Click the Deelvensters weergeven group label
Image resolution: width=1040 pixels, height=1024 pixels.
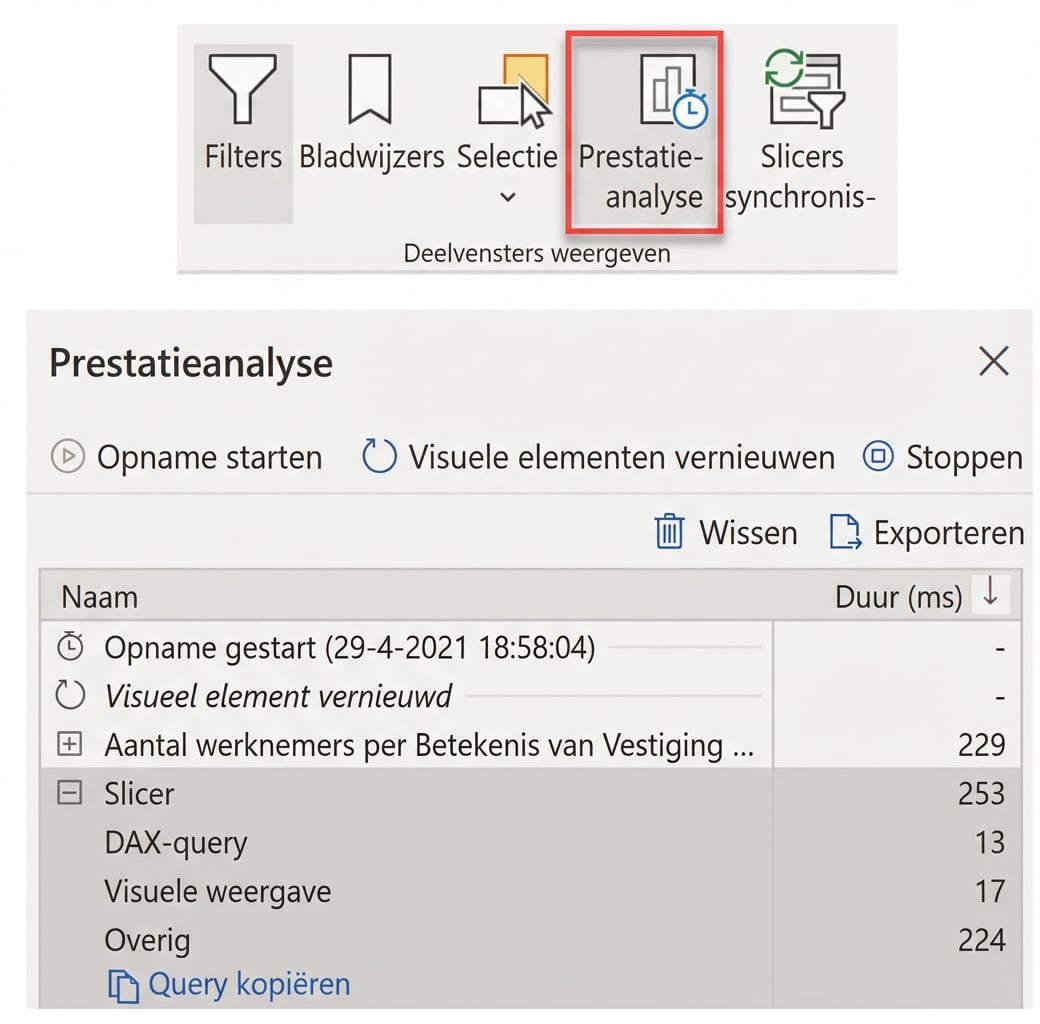537,253
